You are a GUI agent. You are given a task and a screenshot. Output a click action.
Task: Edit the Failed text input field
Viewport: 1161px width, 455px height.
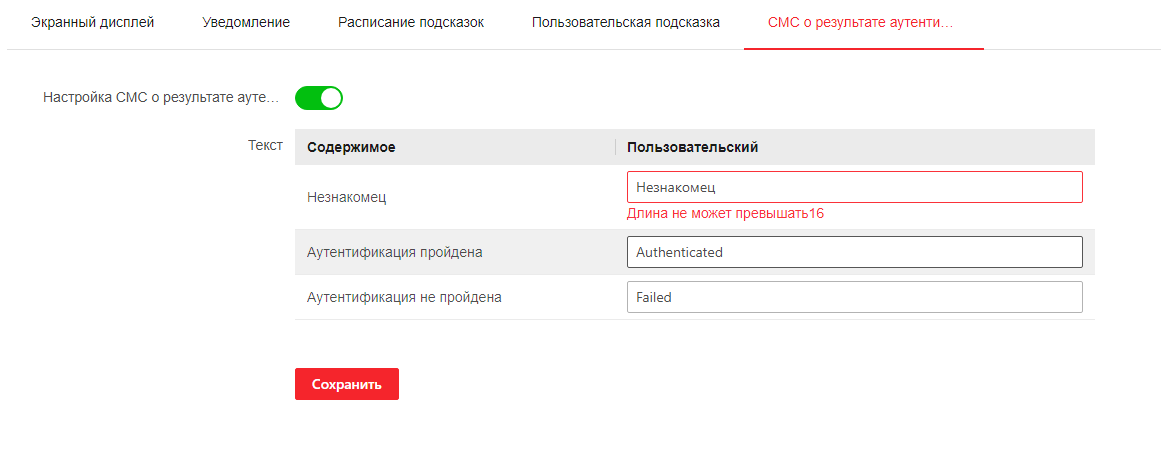point(854,297)
